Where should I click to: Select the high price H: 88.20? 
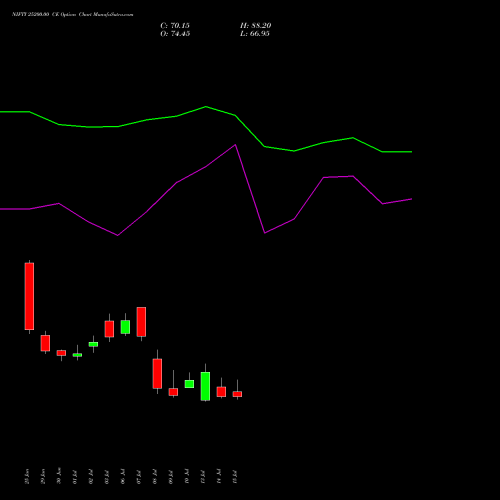click(x=256, y=26)
